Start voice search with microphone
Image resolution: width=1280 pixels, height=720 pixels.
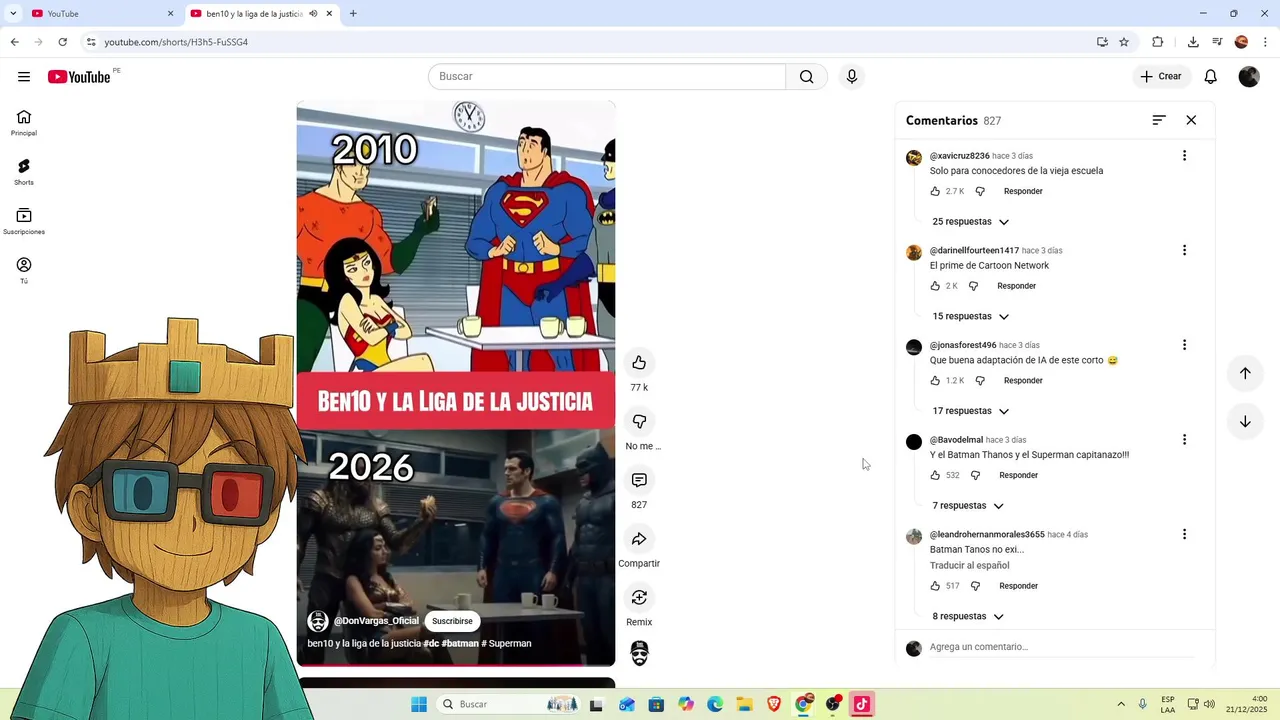tap(852, 77)
